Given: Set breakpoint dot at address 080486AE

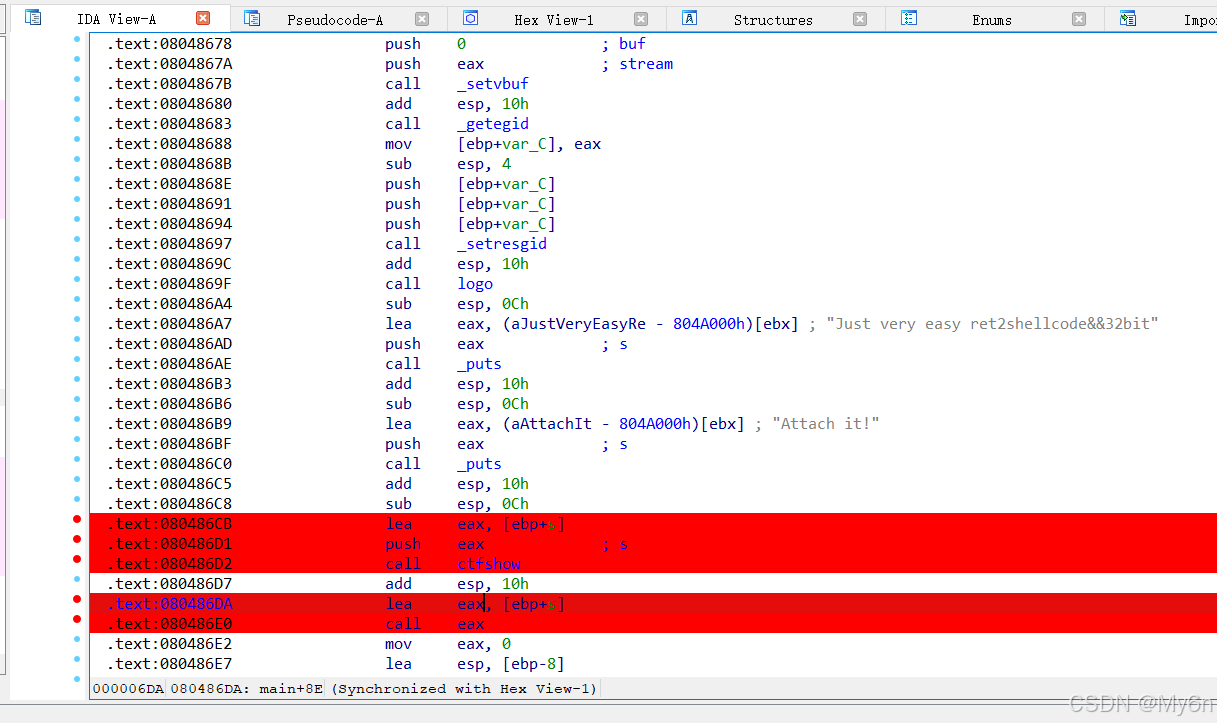Looking at the screenshot, I should pyautogui.click(x=77, y=360).
